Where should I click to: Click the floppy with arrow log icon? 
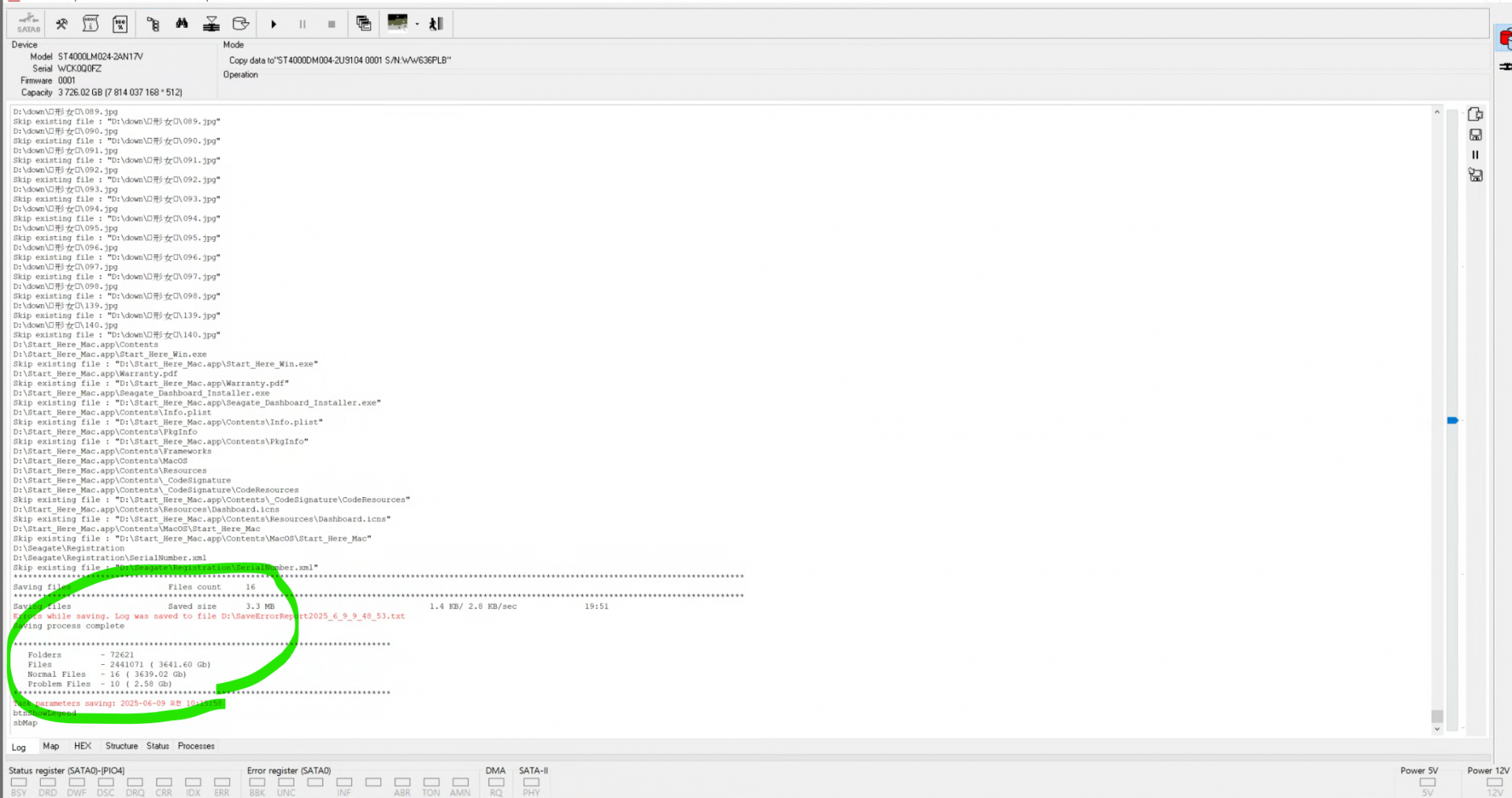(1476, 175)
